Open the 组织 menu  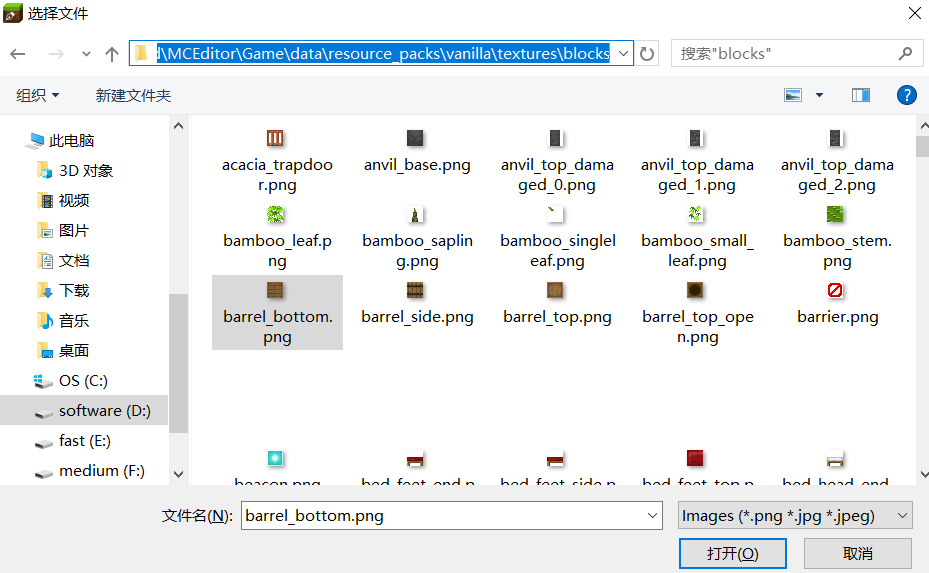coord(38,95)
